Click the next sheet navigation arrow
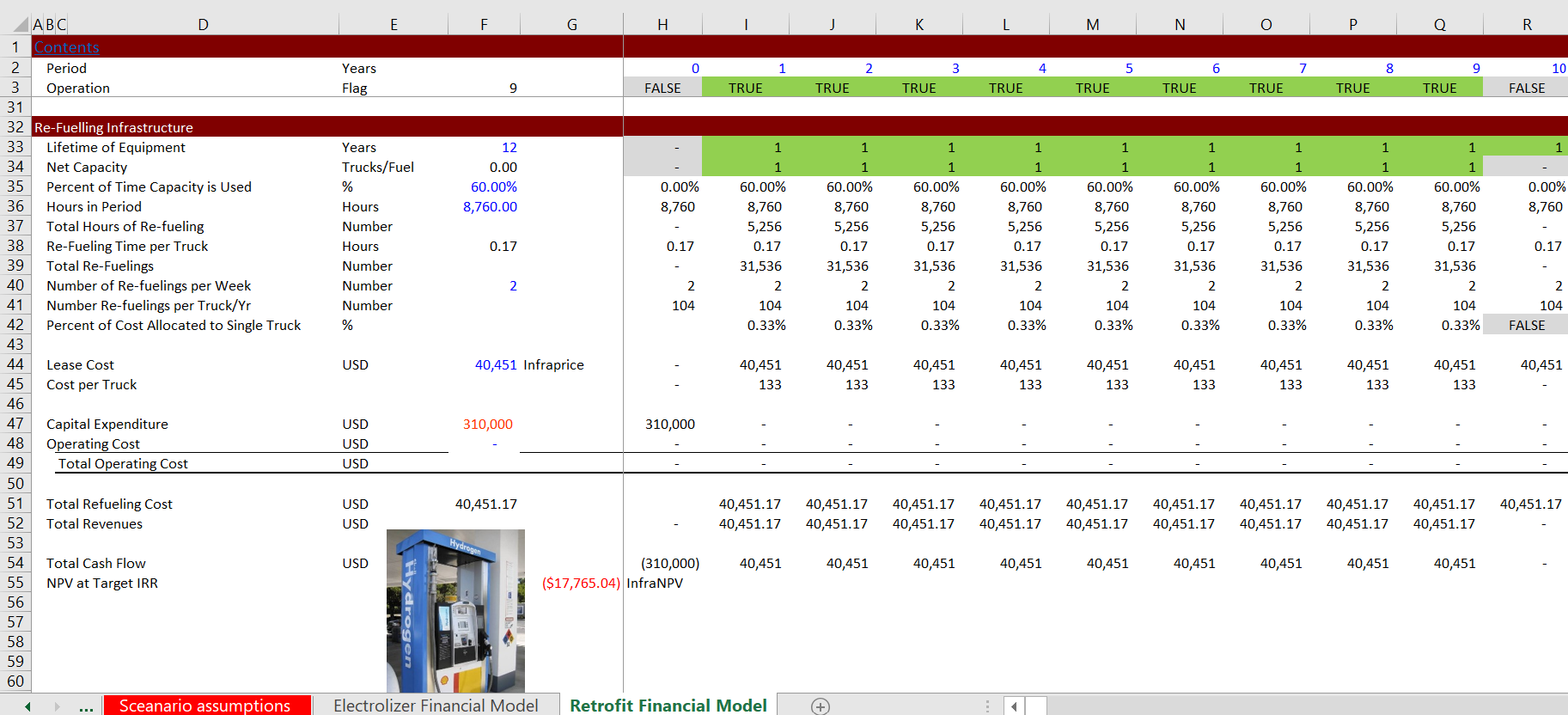 tap(57, 706)
